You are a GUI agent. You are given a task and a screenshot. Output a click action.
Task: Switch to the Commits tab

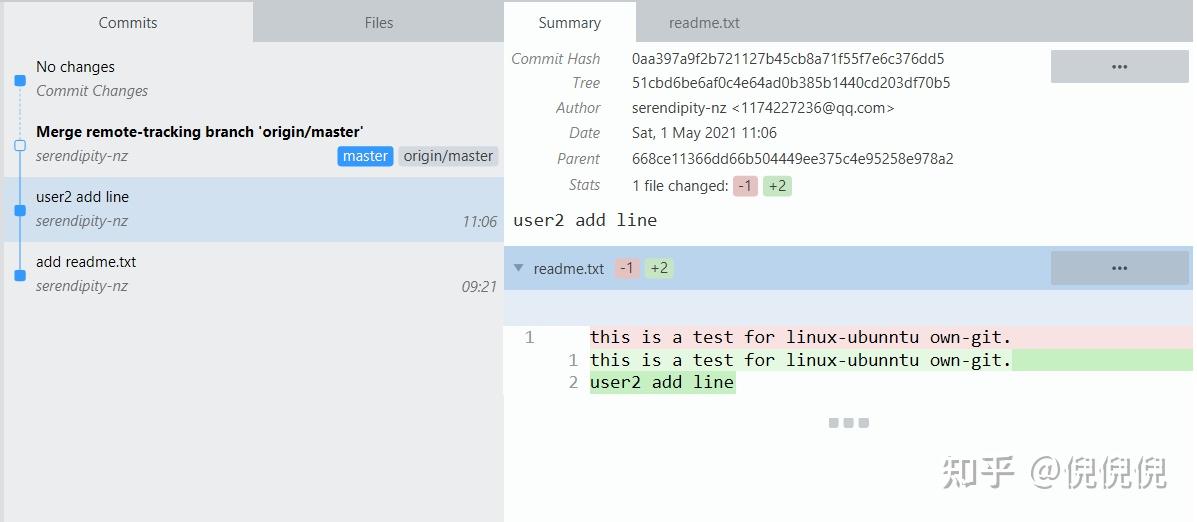coord(127,22)
